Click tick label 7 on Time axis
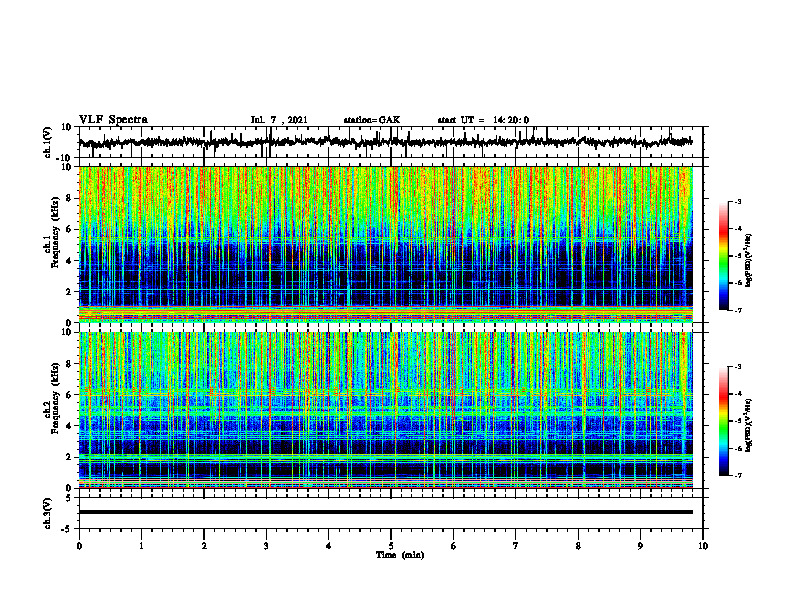Image resolution: width=792 pixels, height=612 pixels. point(516,546)
